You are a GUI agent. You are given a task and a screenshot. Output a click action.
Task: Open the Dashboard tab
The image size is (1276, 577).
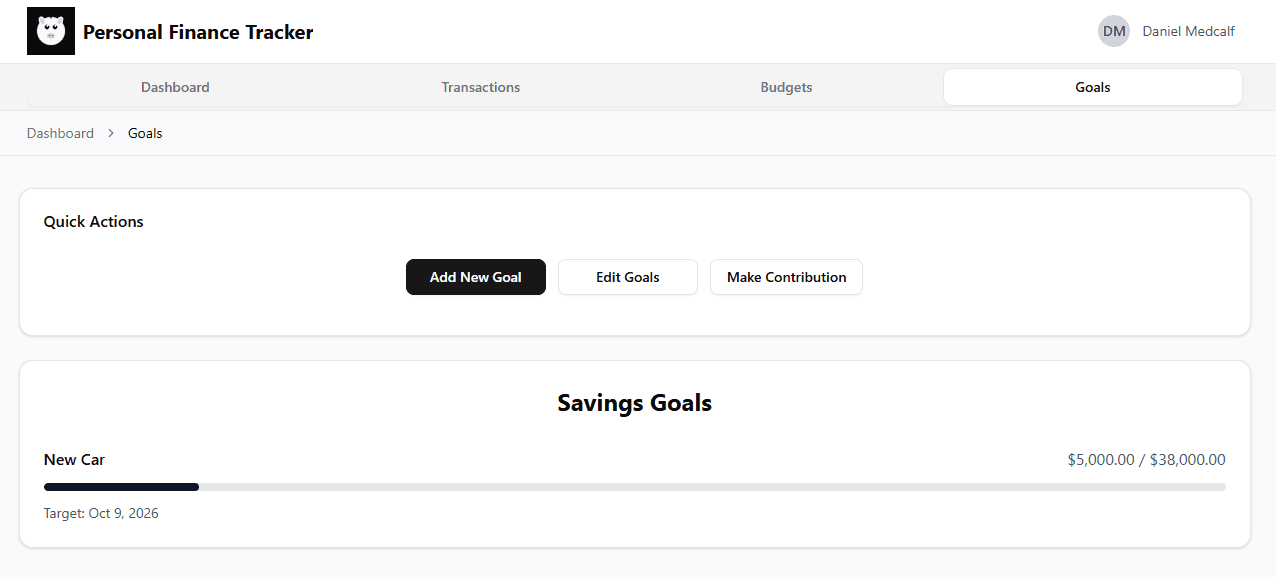[x=175, y=87]
